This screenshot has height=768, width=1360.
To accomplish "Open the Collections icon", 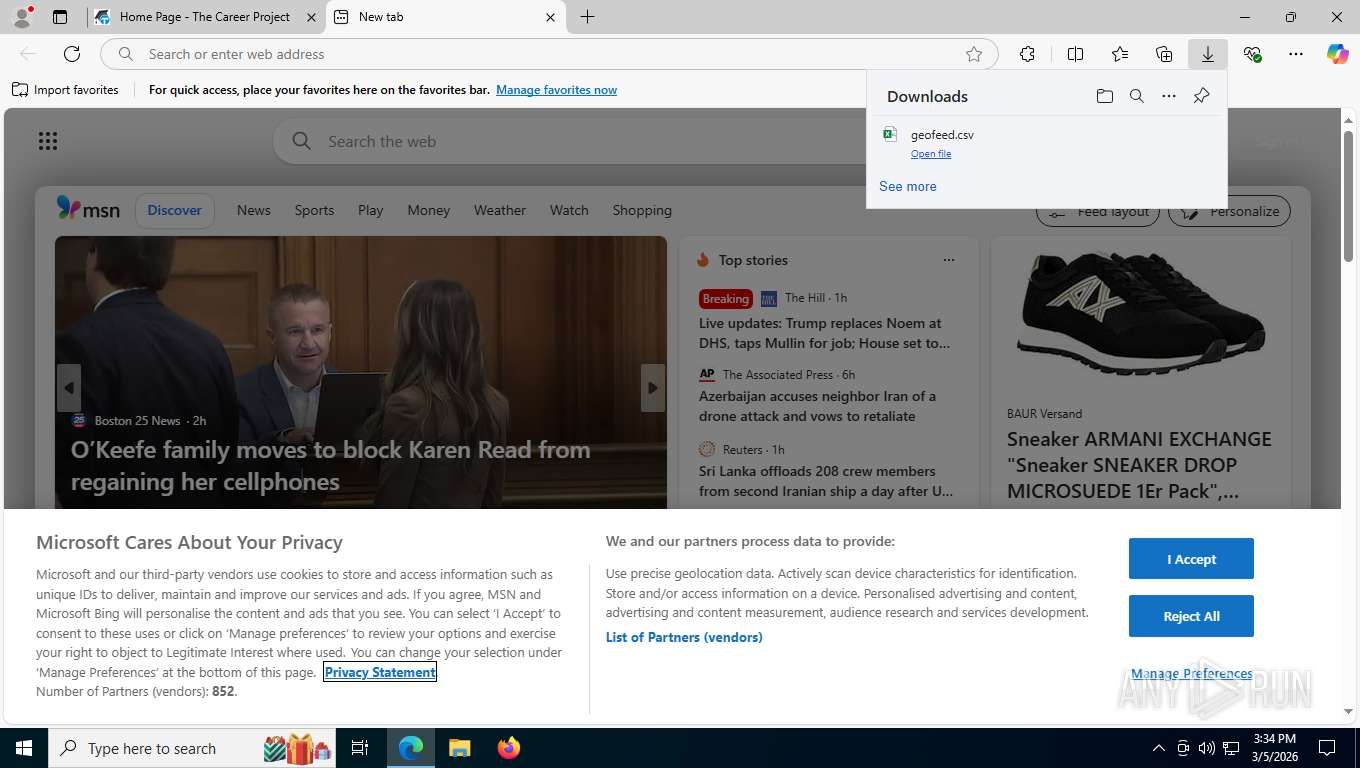I will point(1164,54).
